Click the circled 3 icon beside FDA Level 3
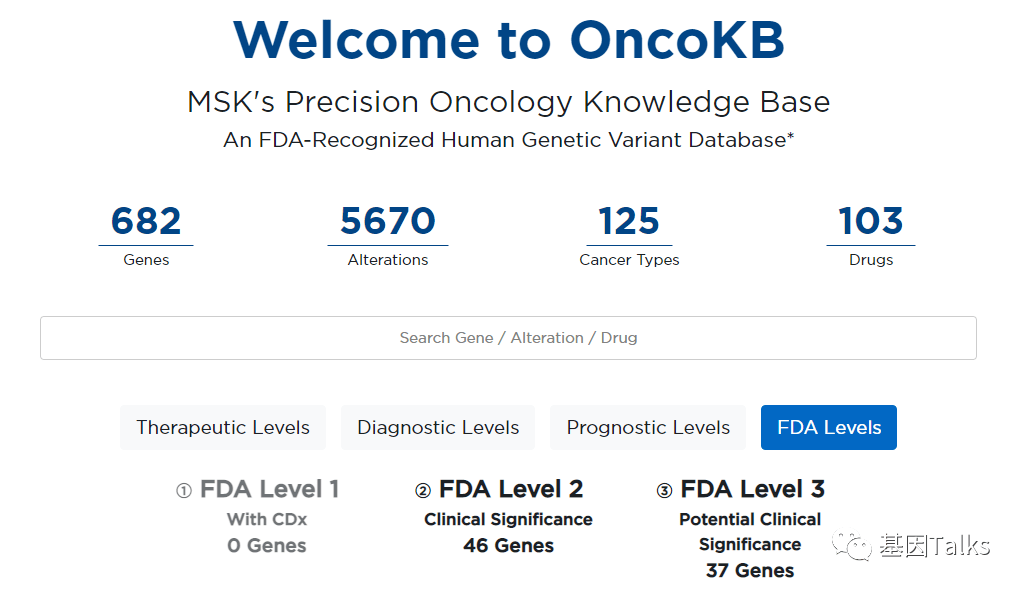 point(664,490)
